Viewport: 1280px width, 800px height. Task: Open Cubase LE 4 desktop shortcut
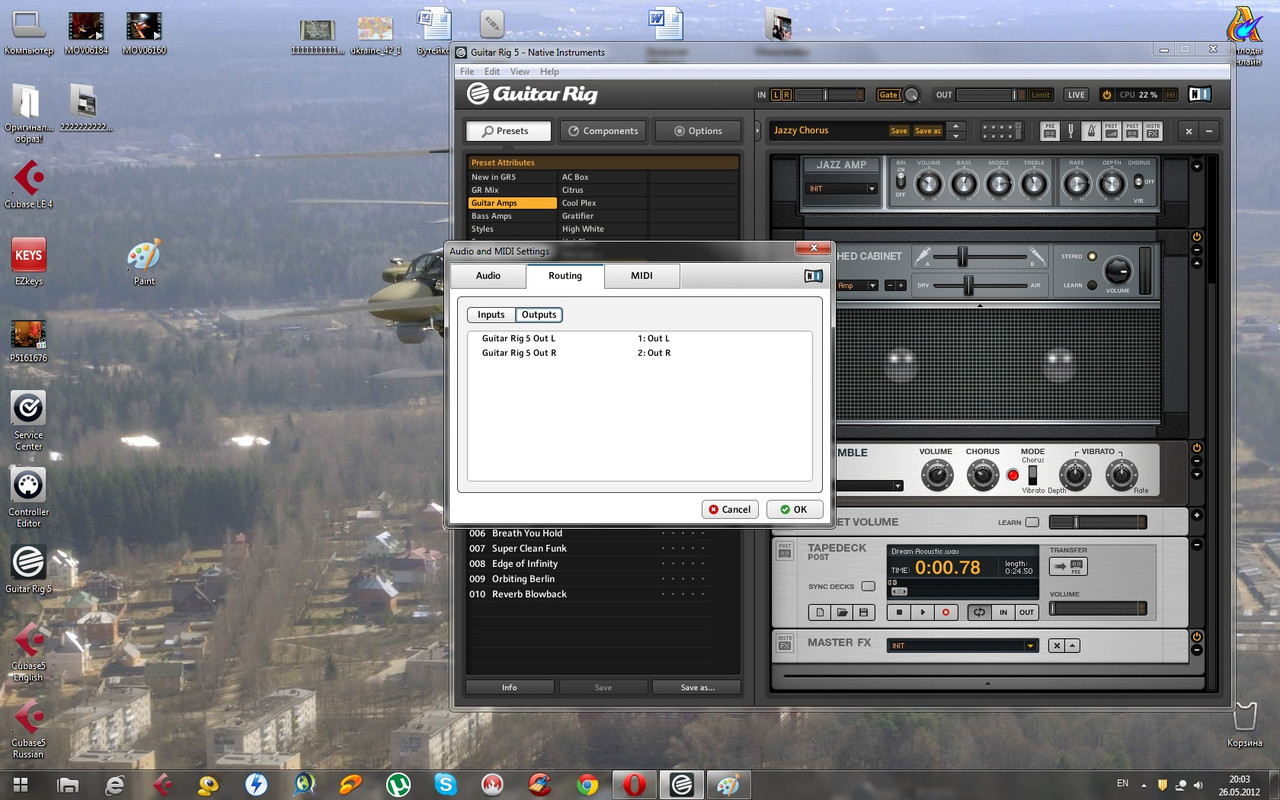pyautogui.click(x=28, y=186)
